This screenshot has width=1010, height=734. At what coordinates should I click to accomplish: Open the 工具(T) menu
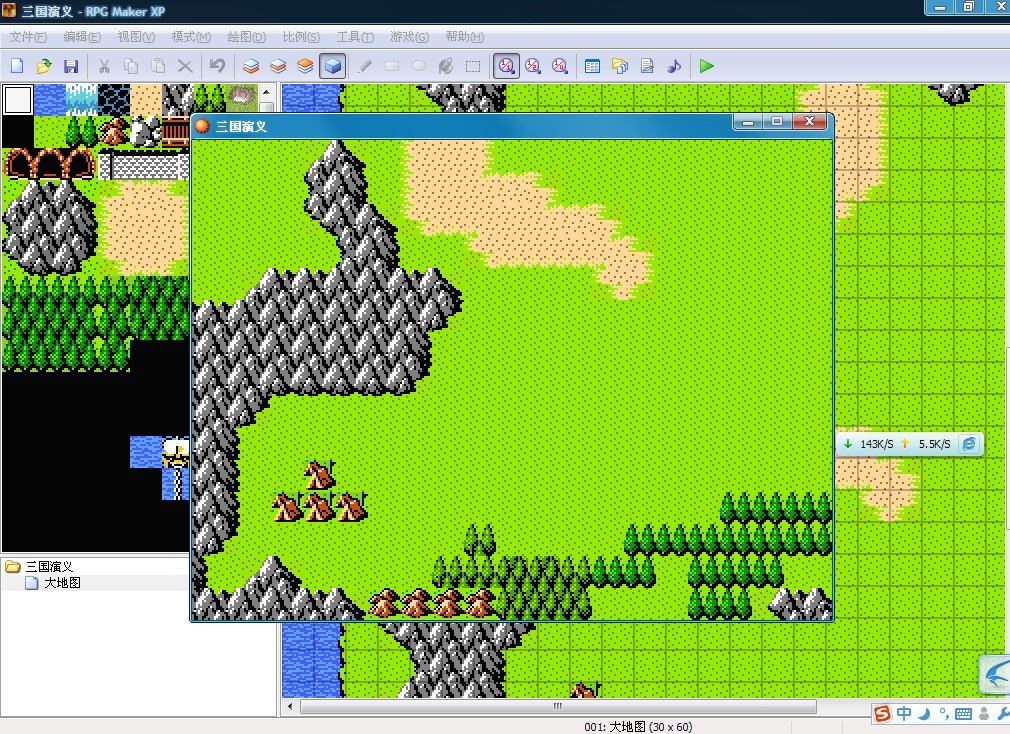(355, 37)
